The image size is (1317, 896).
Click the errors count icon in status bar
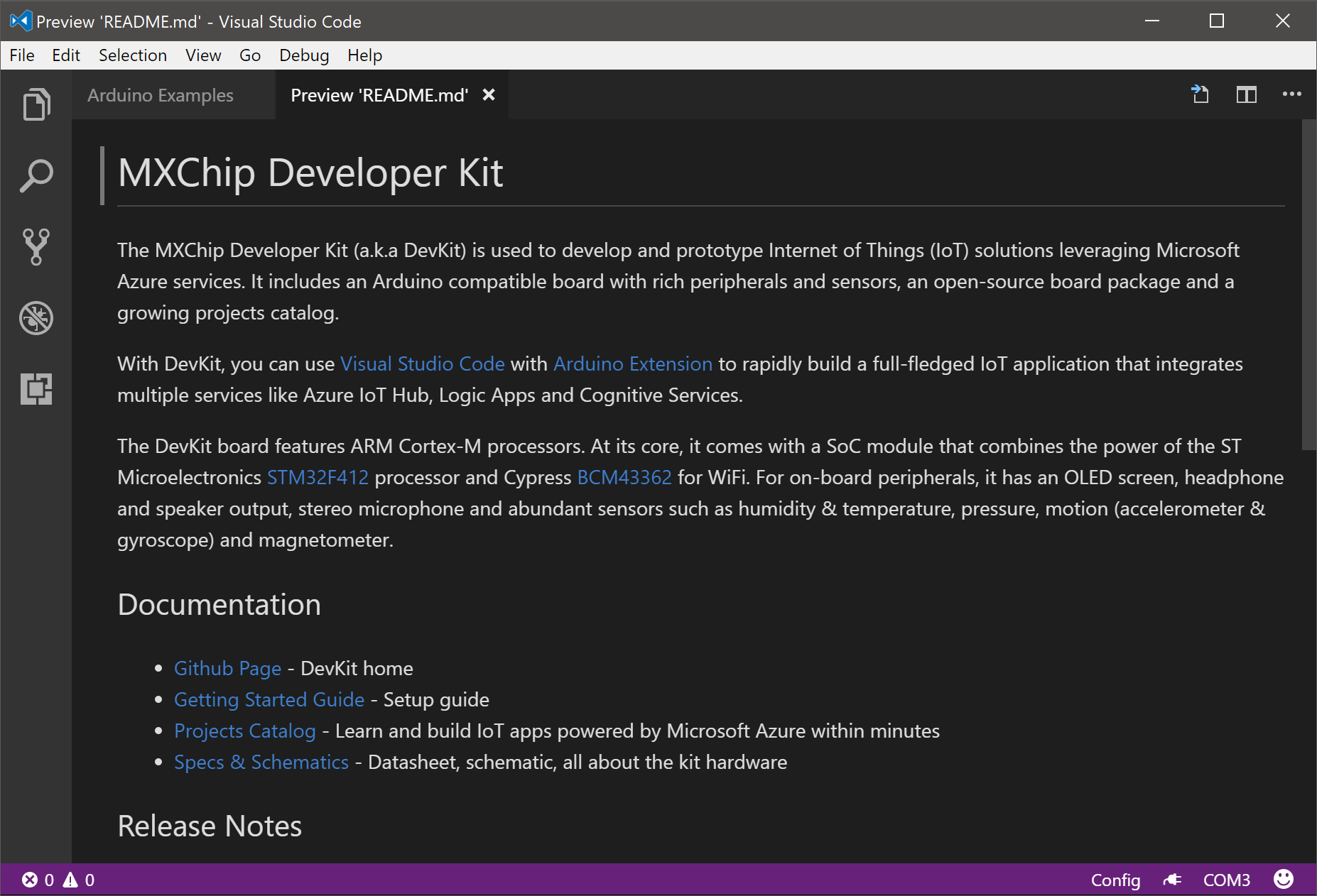click(30, 880)
